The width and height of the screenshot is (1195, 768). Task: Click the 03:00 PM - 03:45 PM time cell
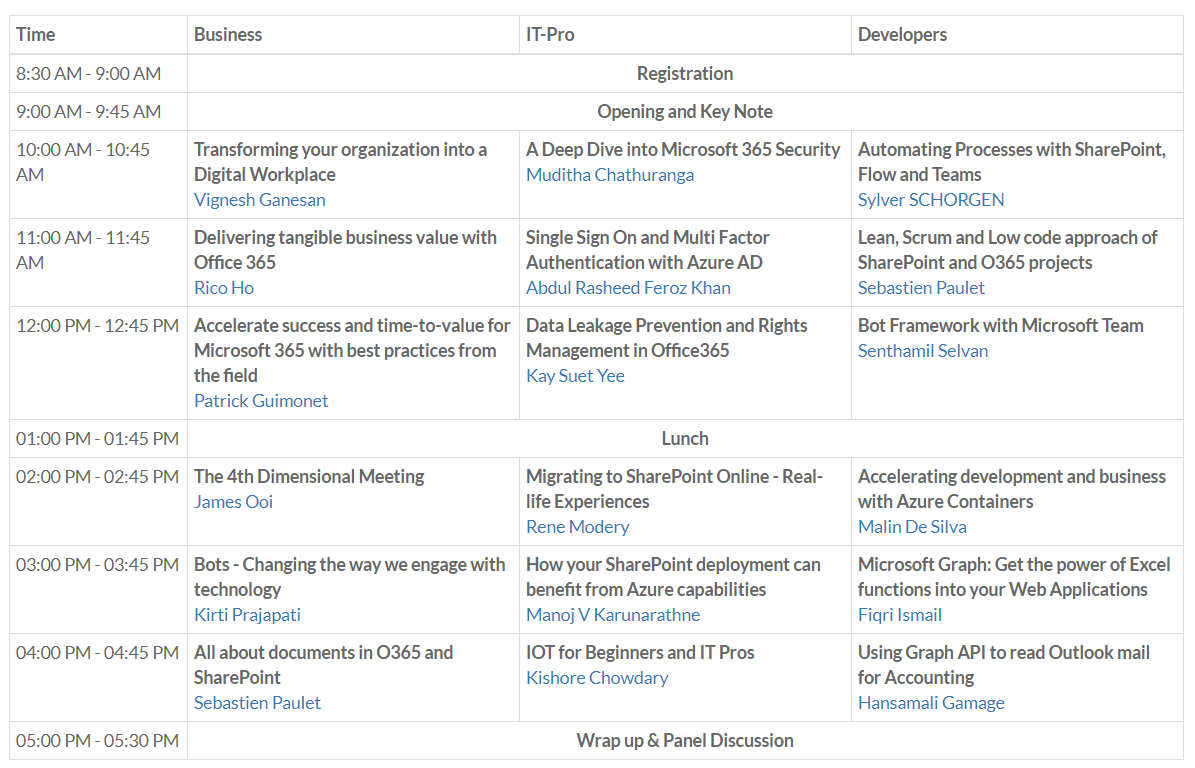pyautogui.click(x=98, y=590)
